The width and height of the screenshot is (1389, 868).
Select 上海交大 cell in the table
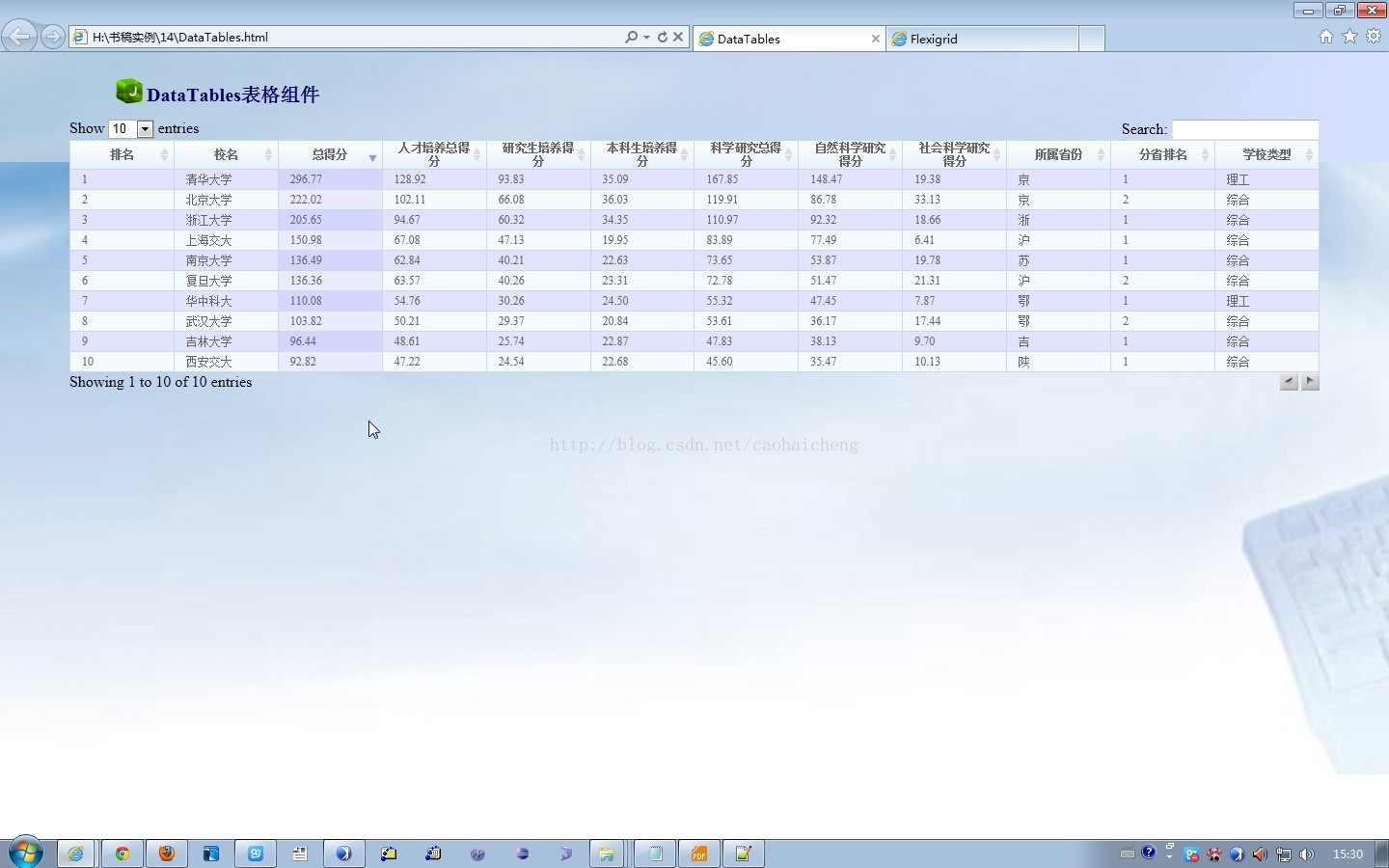point(226,240)
